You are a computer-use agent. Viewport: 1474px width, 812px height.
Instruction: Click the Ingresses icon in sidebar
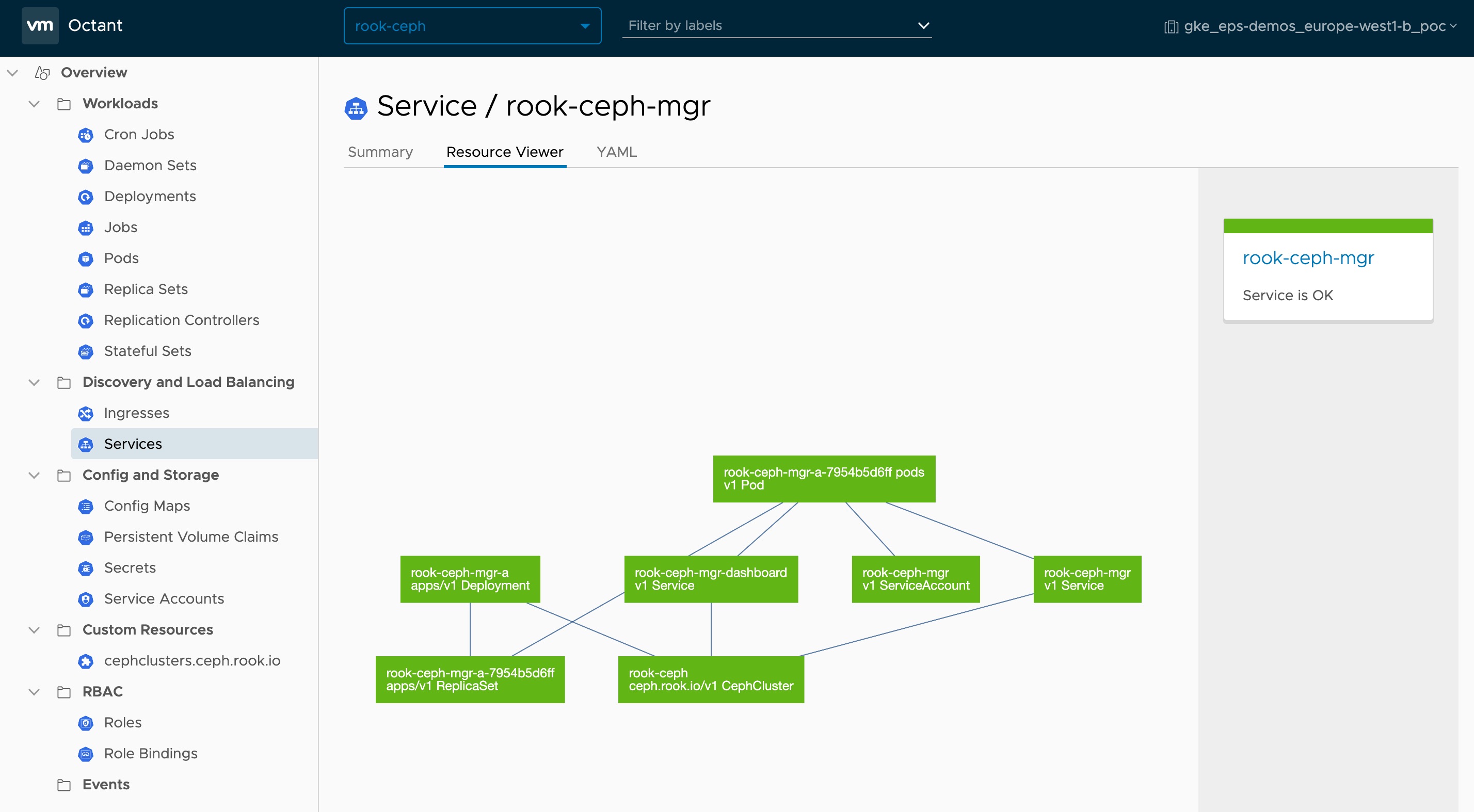(85, 413)
